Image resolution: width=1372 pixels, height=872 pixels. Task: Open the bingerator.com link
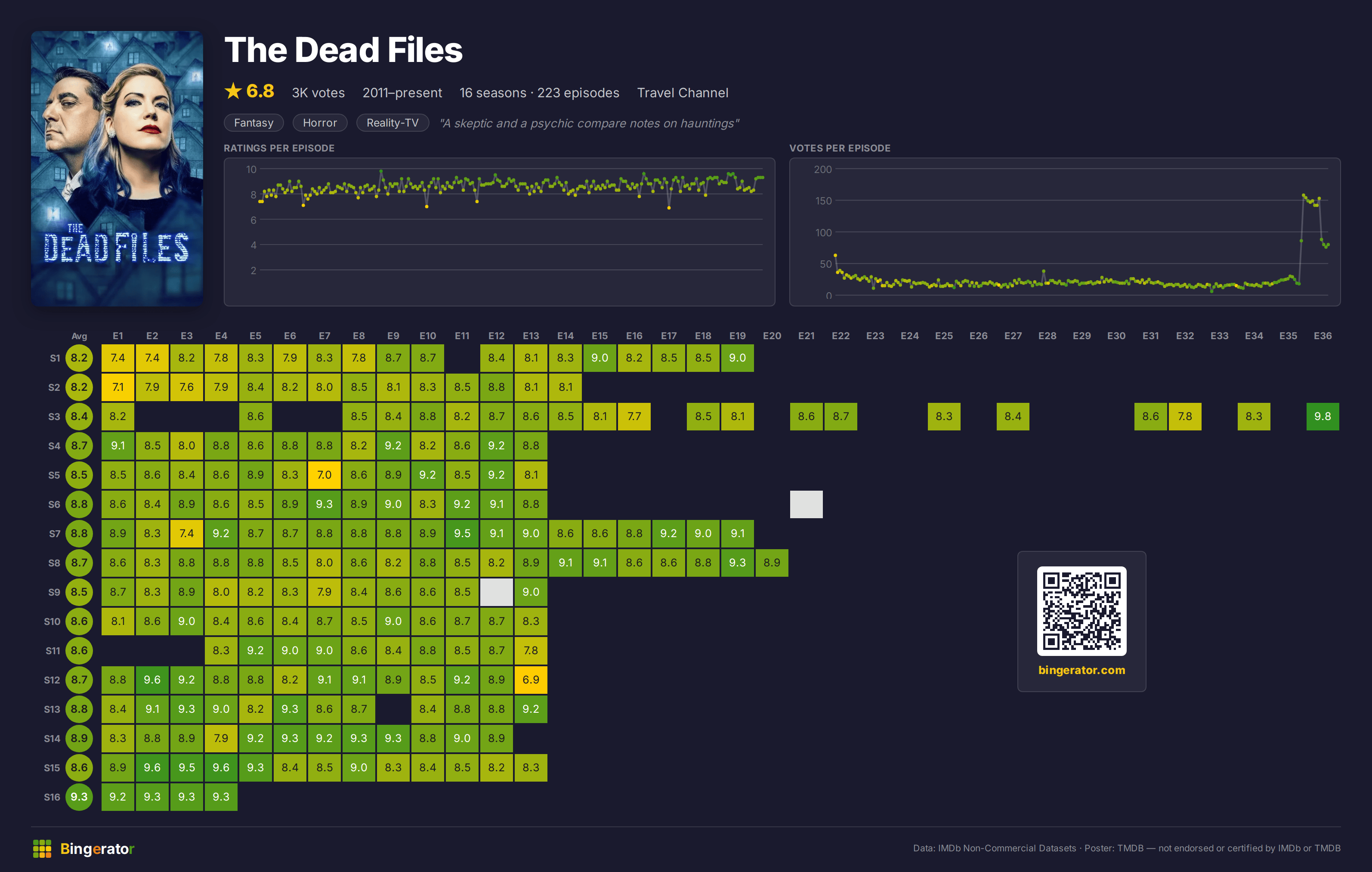[x=1082, y=670]
